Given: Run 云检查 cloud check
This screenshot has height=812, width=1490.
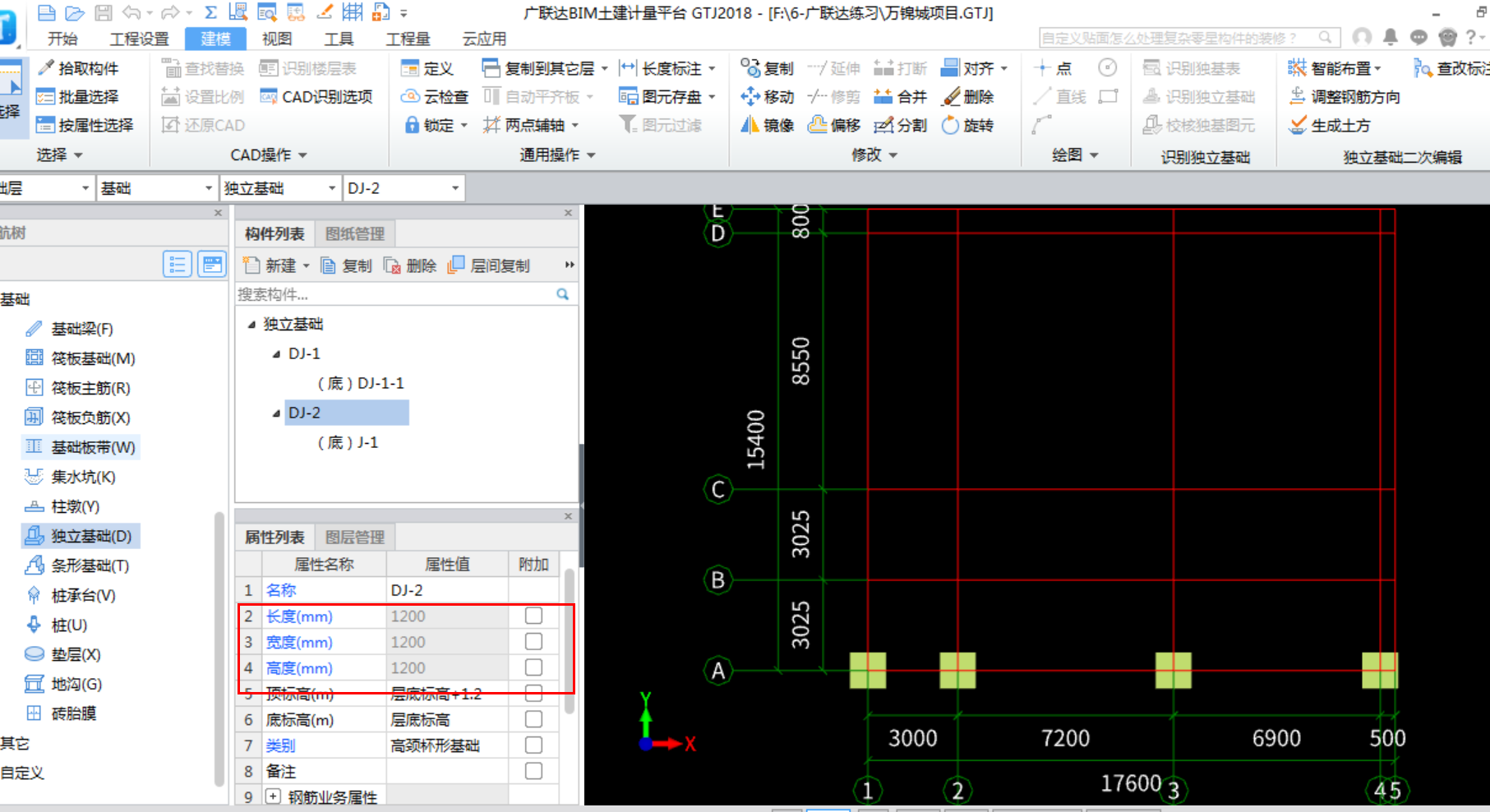Looking at the screenshot, I should [x=435, y=97].
